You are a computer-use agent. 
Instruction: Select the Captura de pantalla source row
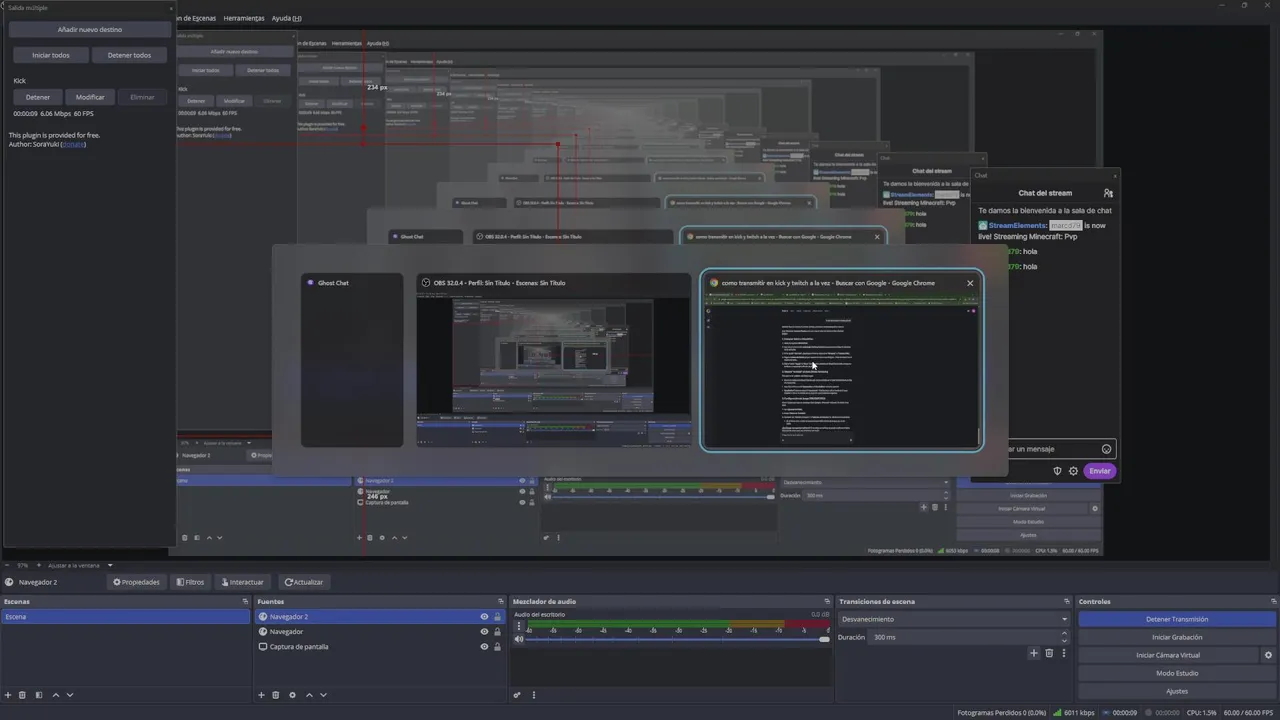[x=379, y=647]
